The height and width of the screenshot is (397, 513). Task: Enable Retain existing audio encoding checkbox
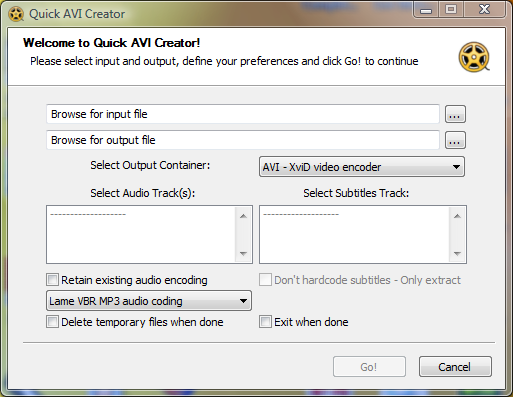pos(52,280)
